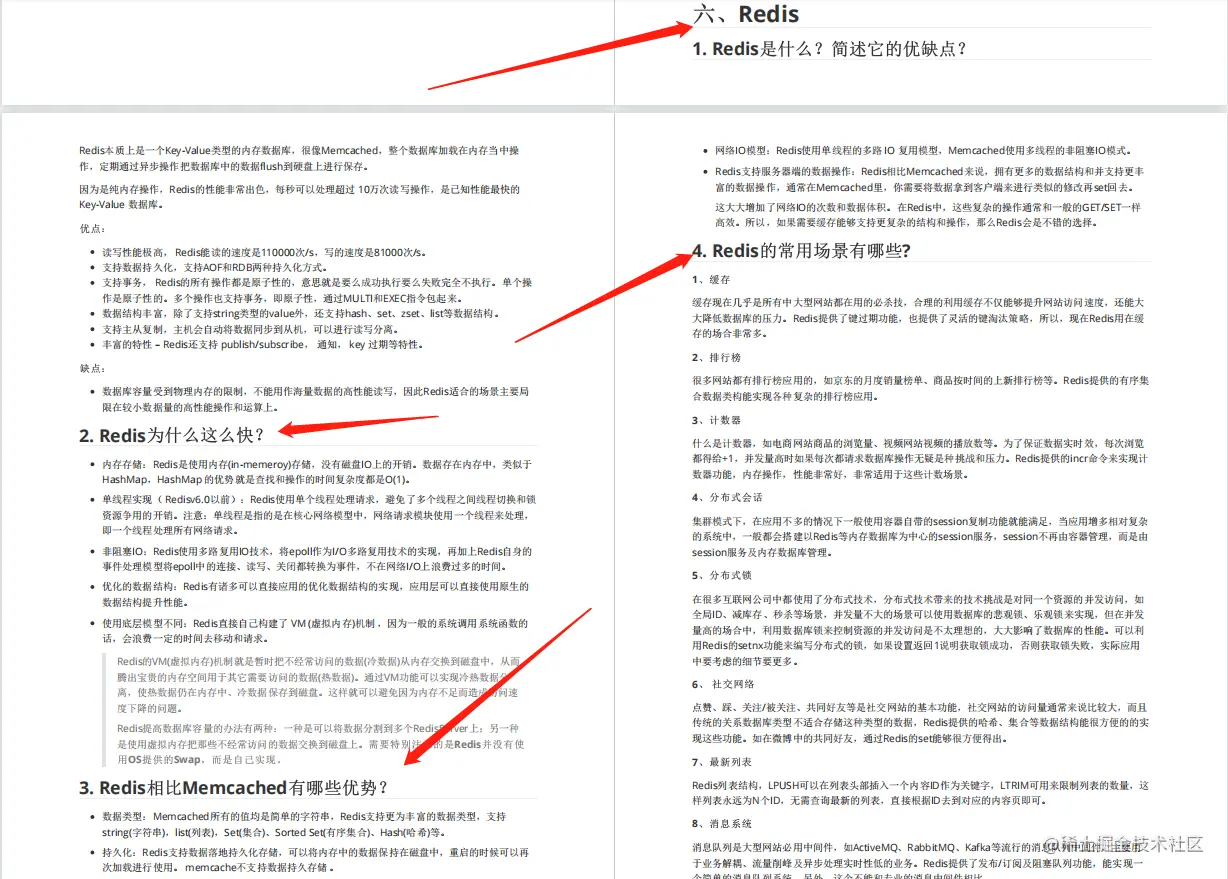Select heading "1. Redis是什么？简述它的优缺点？"
Viewport: 1228px width, 879px height.
click(x=830, y=48)
